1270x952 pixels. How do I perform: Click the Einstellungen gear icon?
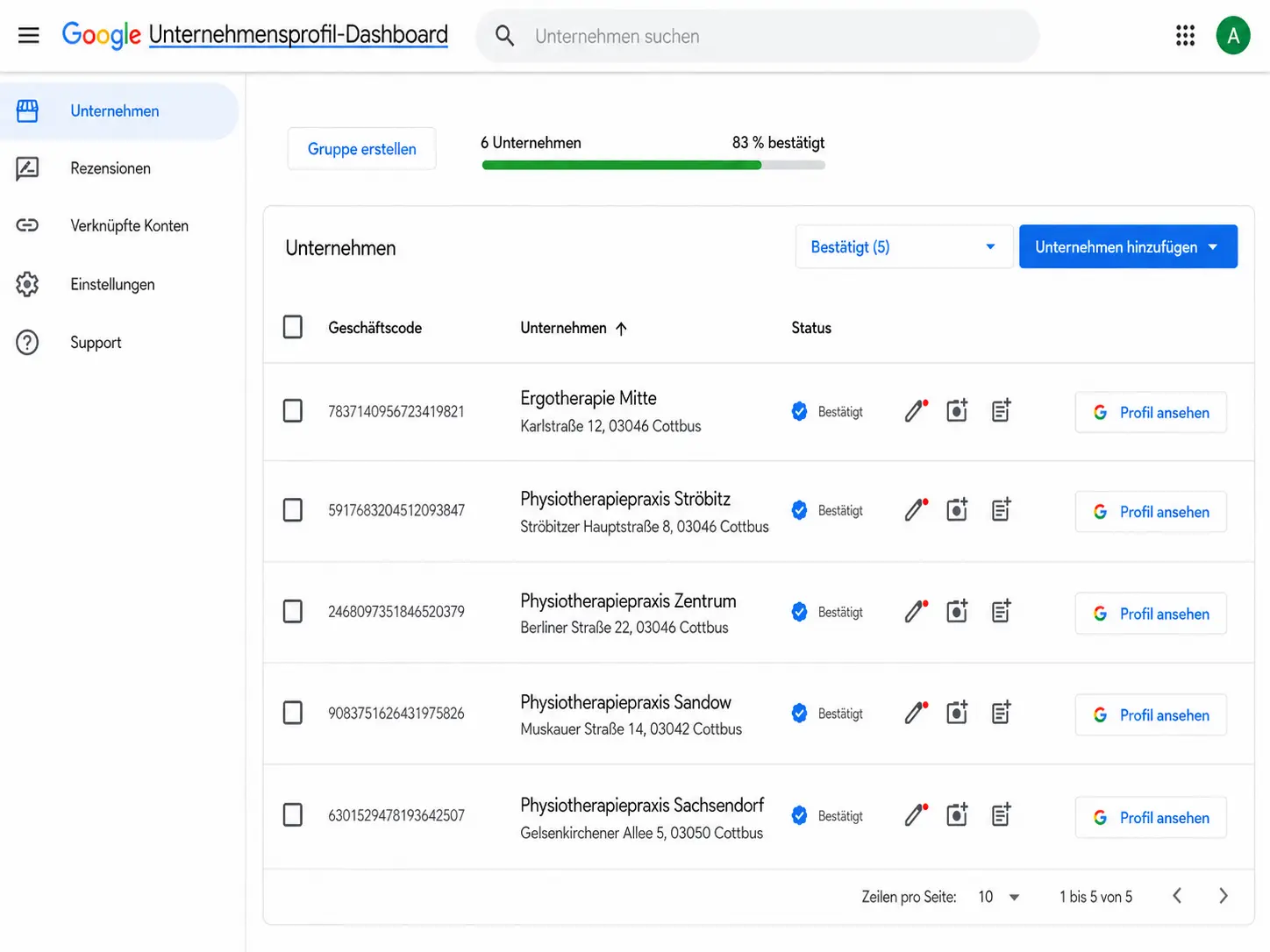click(27, 284)
